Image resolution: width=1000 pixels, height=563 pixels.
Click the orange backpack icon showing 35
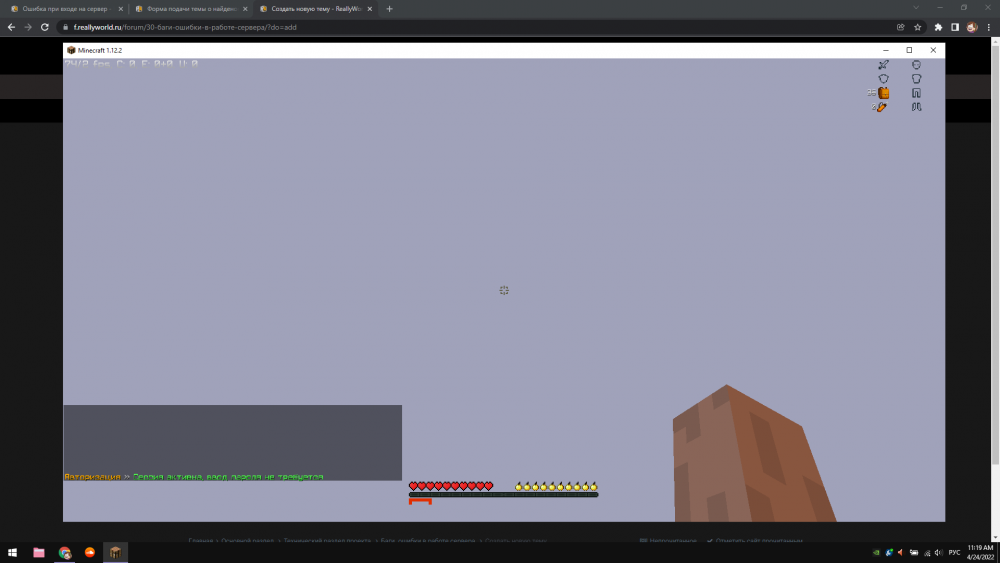click(883, 92)
